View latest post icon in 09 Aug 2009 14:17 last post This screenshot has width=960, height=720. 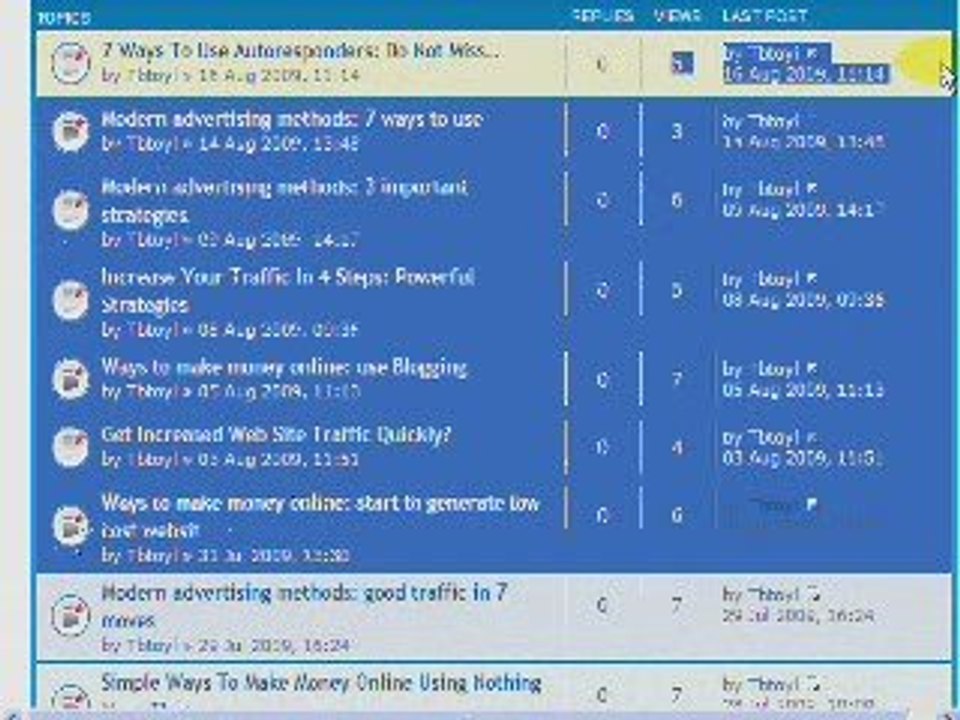812,189
